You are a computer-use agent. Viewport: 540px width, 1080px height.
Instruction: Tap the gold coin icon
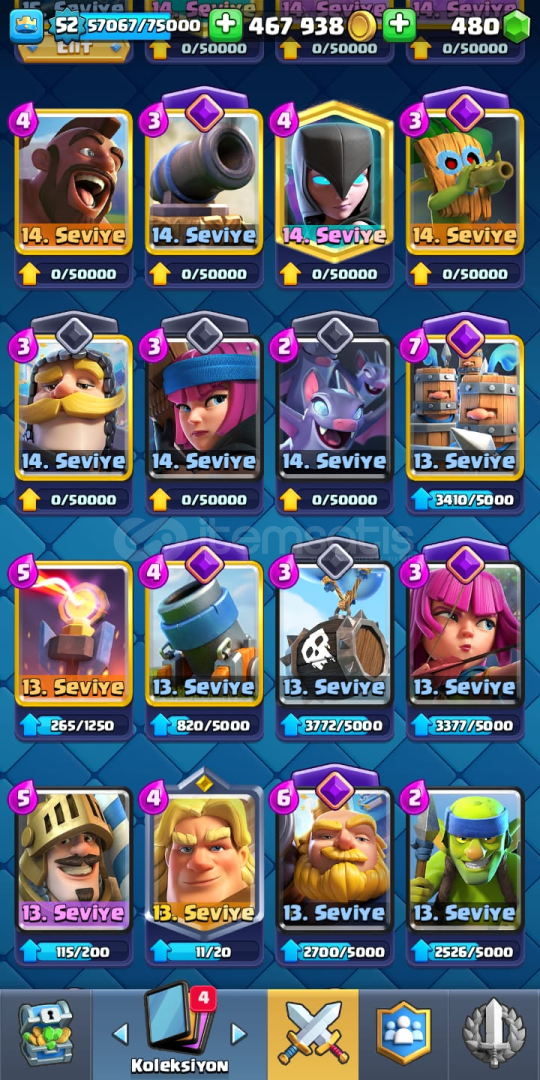point(362,26)
